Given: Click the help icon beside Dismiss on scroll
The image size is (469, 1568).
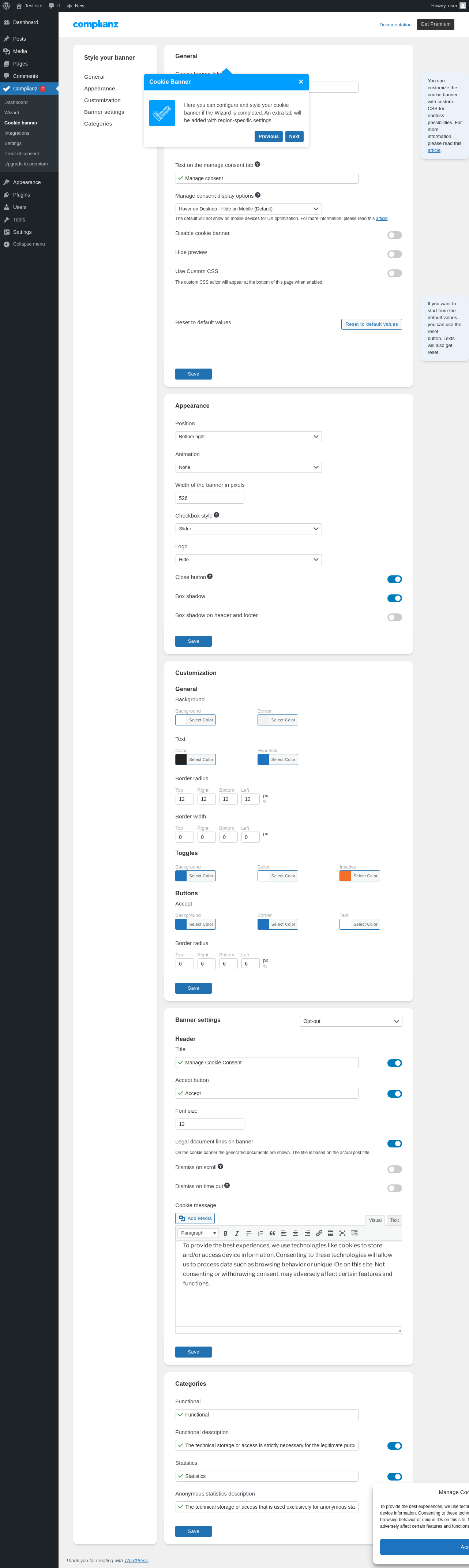Looking at the screenshot, I should [x=220, y=1166].
